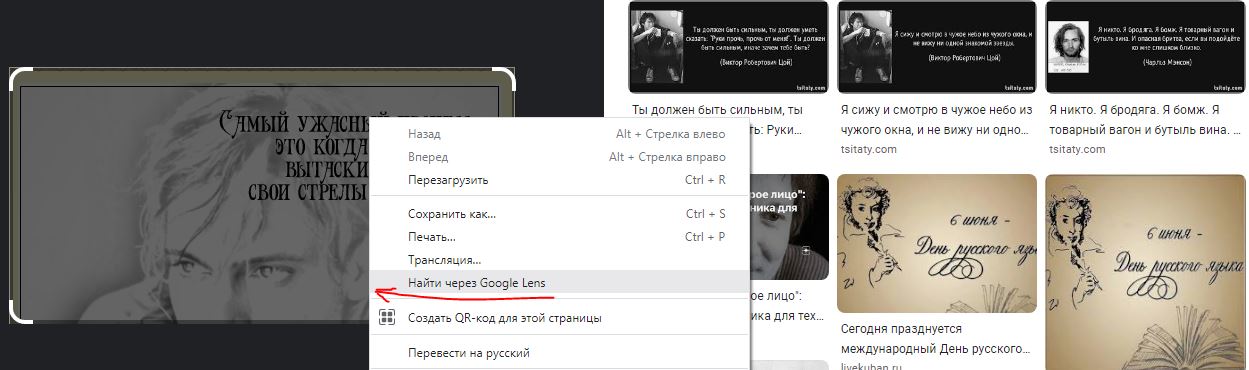Open the 'Ты должен быть сильным' quote thumbnail
Screen dimensions: 1249x370
click(x=728, y=46)
